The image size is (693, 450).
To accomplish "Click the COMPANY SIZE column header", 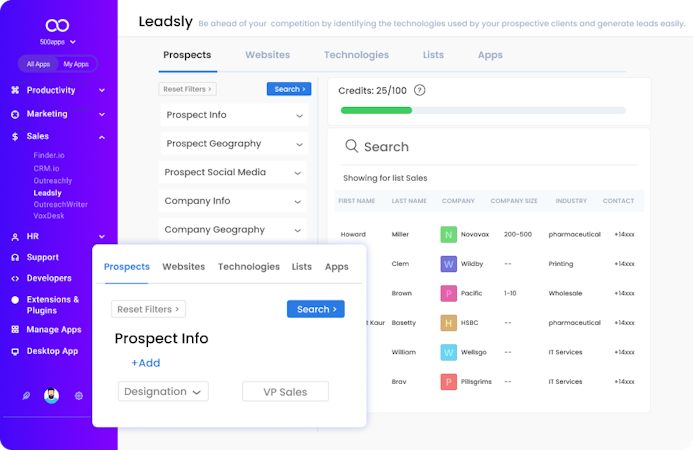I will [x=514, y=201].
